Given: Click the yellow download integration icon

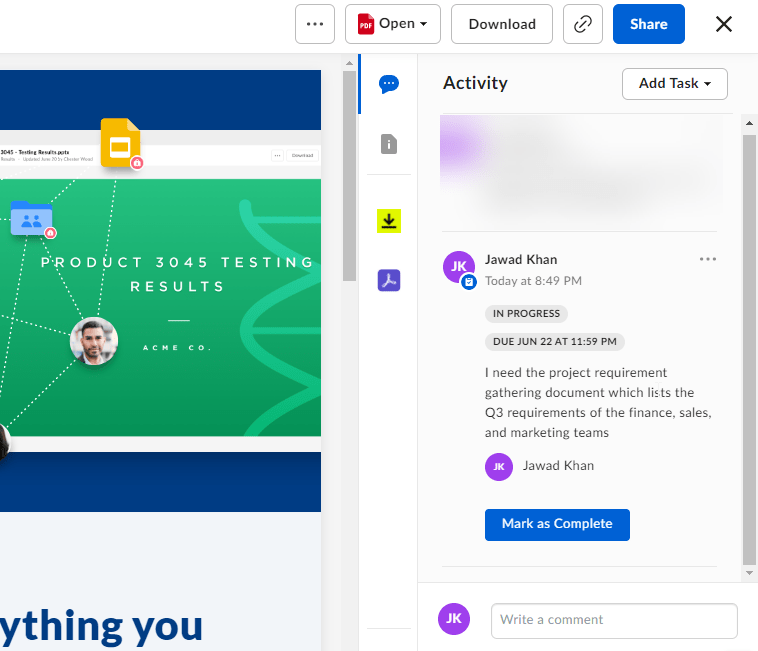Looking at the screenshot, I should 389,221.
